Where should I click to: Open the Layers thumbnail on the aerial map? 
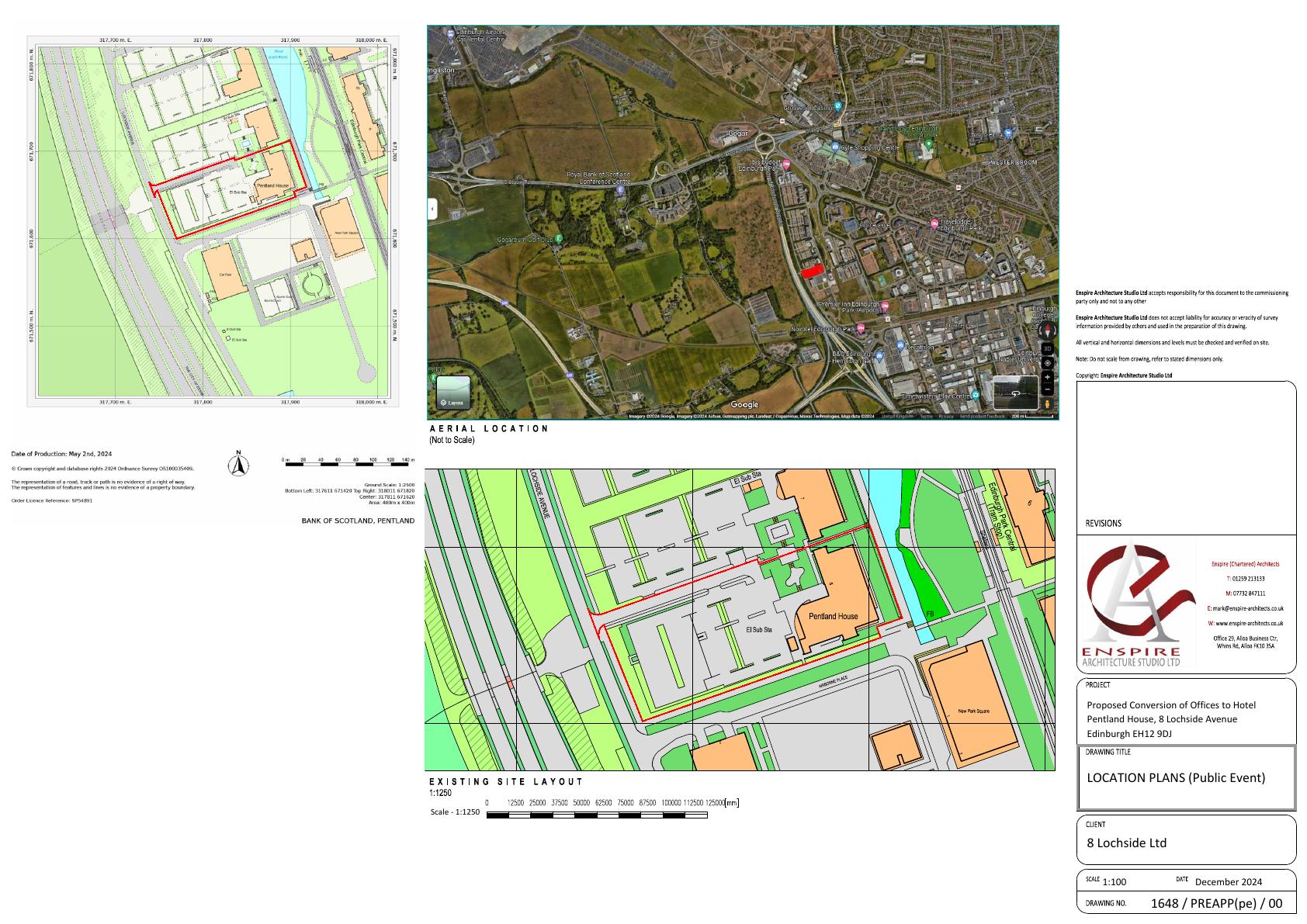[452, 393]
